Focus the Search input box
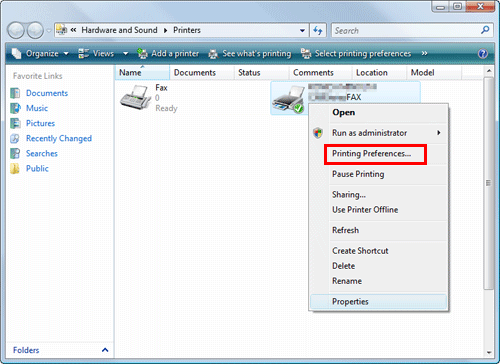Viewport: 500px width, 364px height. (406, 30)
